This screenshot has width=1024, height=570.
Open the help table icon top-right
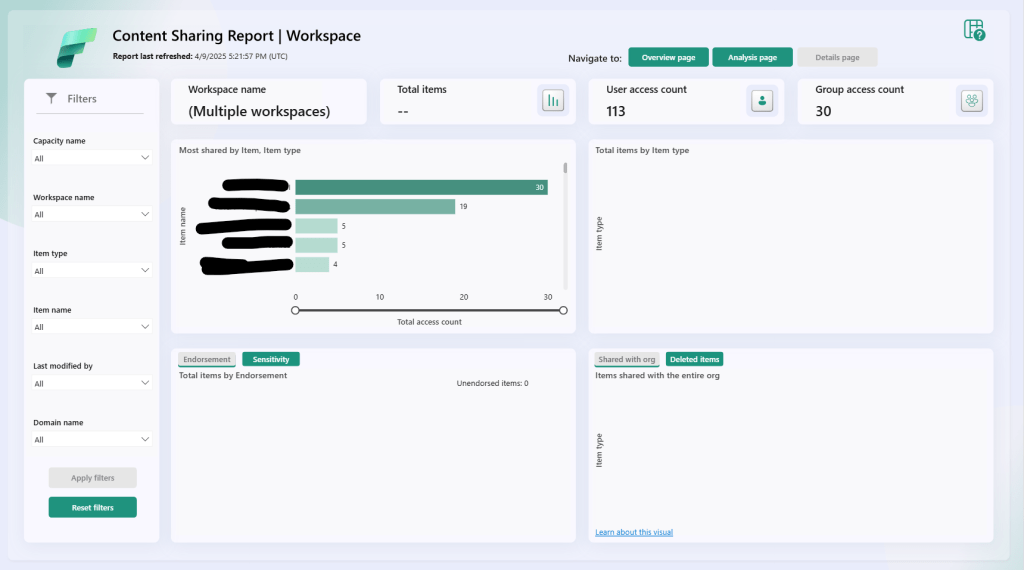point(974,30)
